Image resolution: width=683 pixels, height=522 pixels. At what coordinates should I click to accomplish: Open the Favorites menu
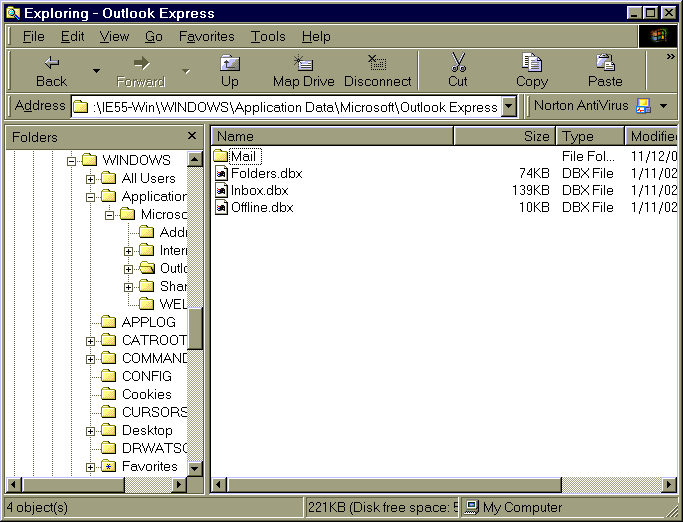[x=206, y=36]
